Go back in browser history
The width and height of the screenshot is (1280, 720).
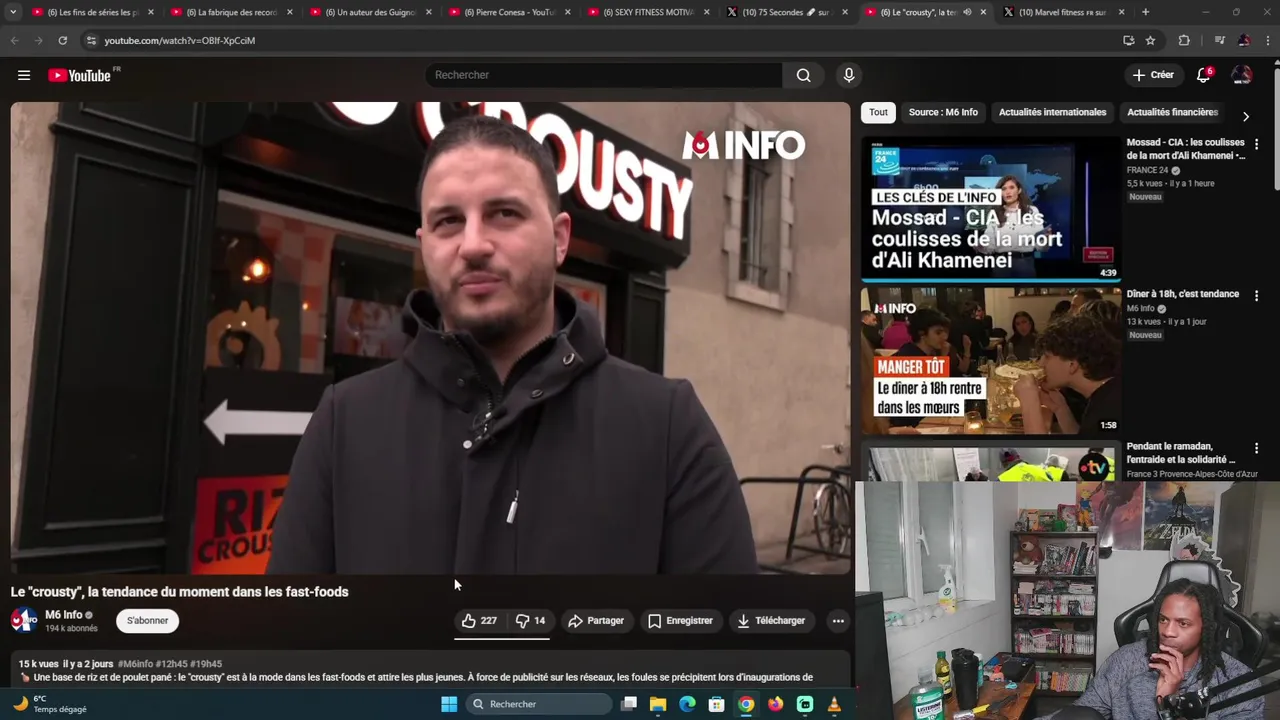pyautogui.click(x=14, y=40)
